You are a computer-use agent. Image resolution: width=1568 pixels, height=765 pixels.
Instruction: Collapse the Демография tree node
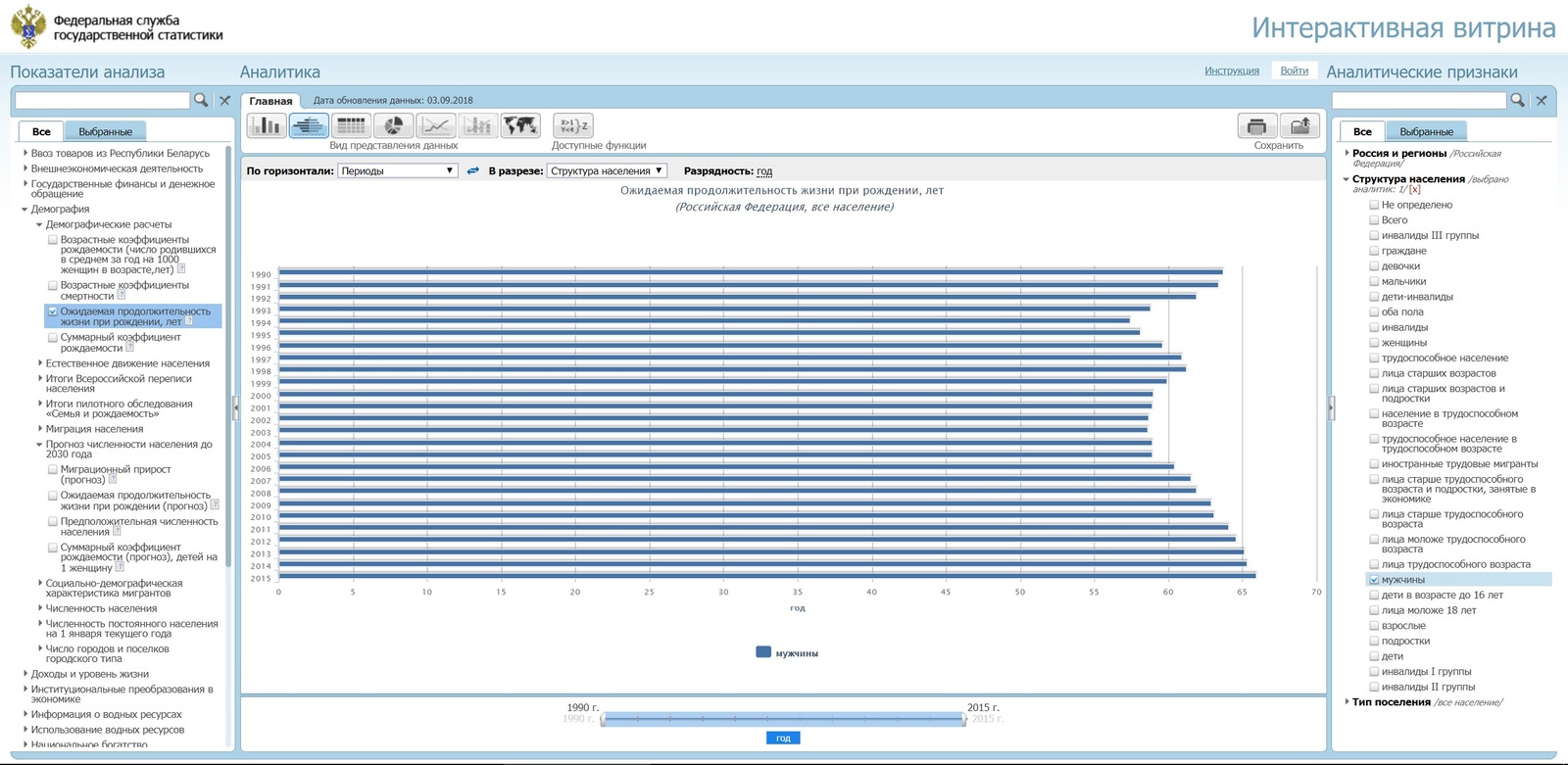24,209
